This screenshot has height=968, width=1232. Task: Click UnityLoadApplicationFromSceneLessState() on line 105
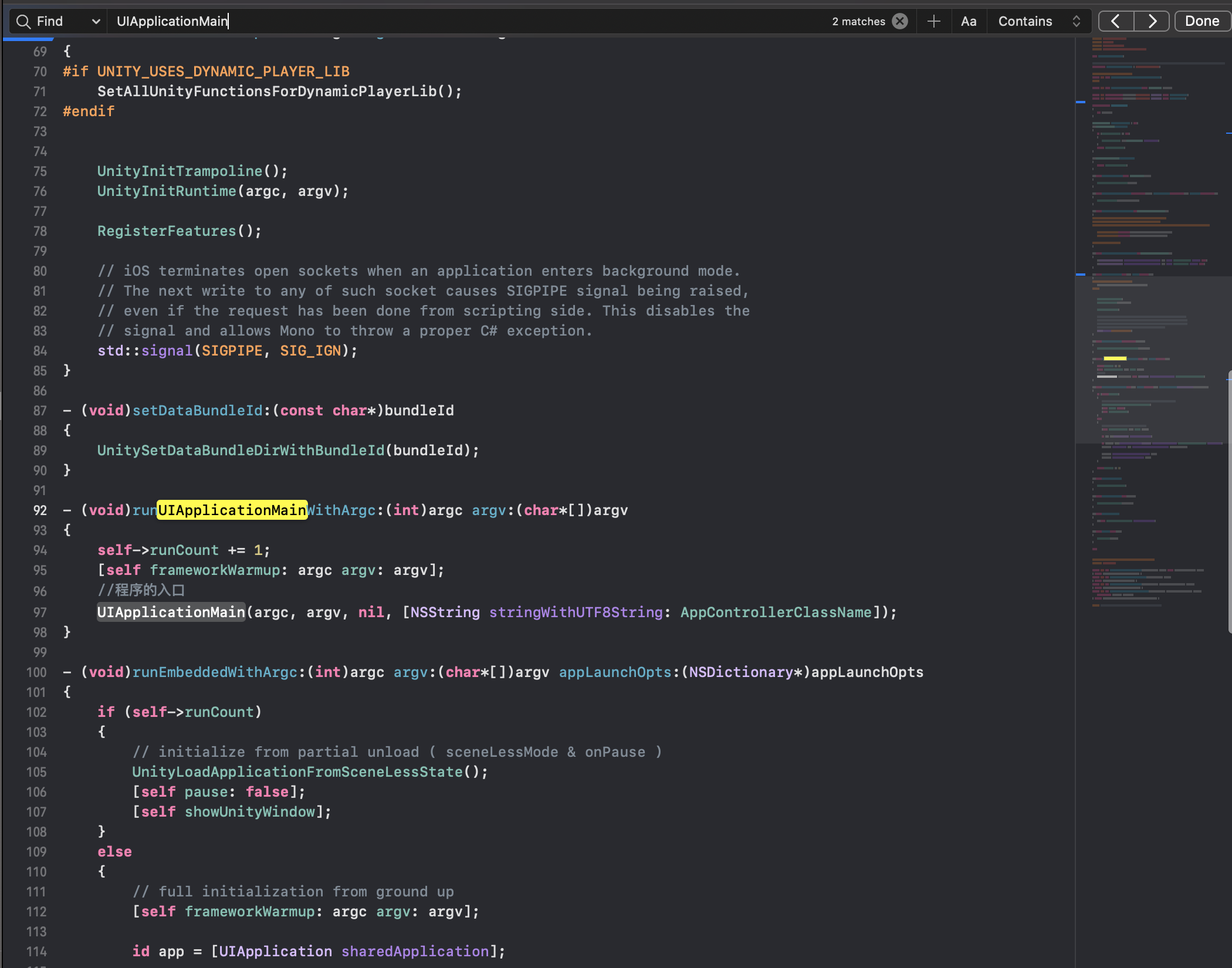310,772
